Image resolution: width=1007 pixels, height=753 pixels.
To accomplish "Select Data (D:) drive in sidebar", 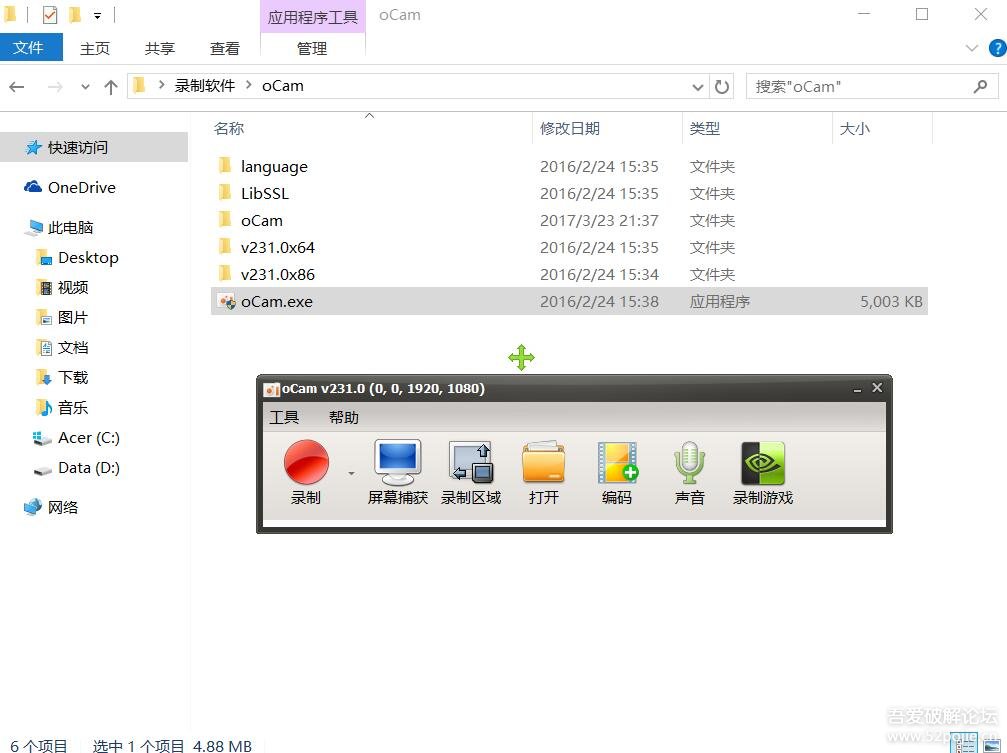I will pyautogui.click(x=88, y=467).
